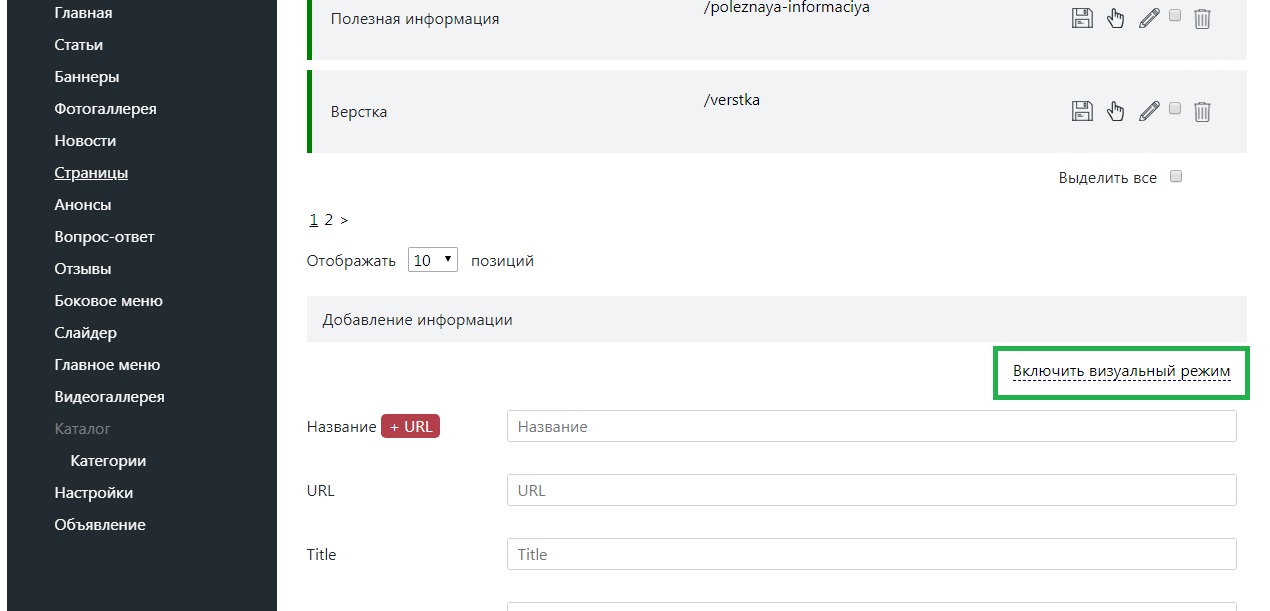
Task: Delete Верстка via trash icon
Action: [1202, 111]
